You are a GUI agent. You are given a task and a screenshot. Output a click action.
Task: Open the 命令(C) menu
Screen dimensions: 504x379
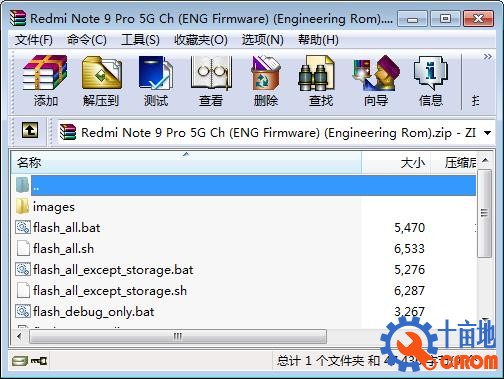point(87,40)
